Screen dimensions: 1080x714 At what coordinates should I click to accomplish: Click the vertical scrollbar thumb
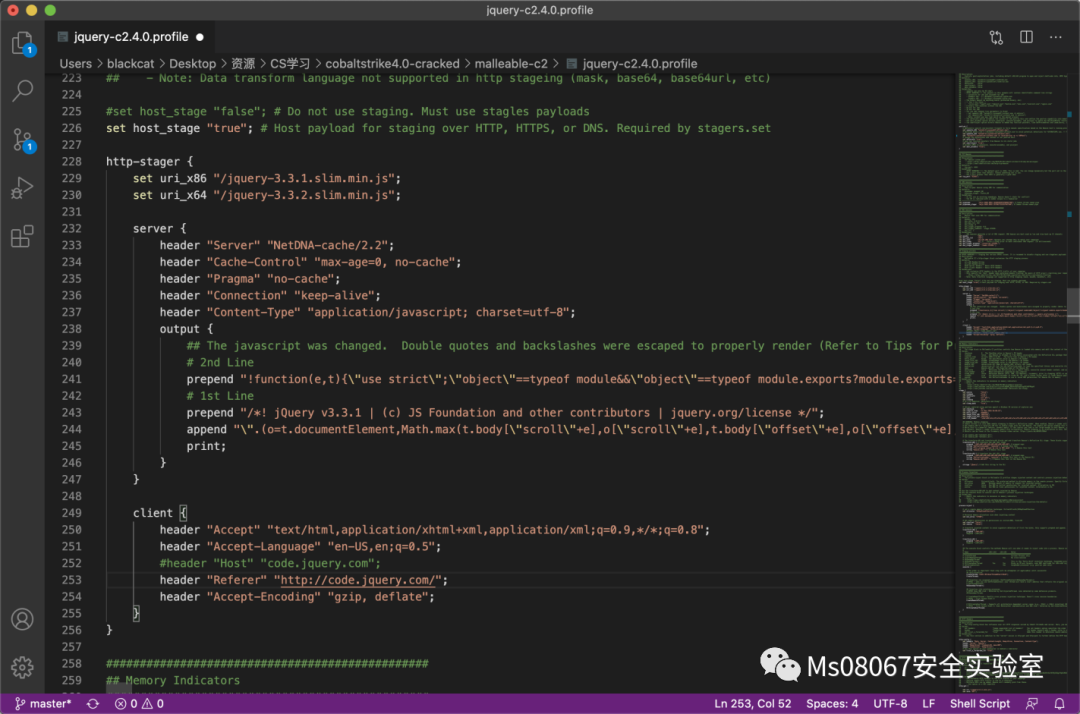1073,305
